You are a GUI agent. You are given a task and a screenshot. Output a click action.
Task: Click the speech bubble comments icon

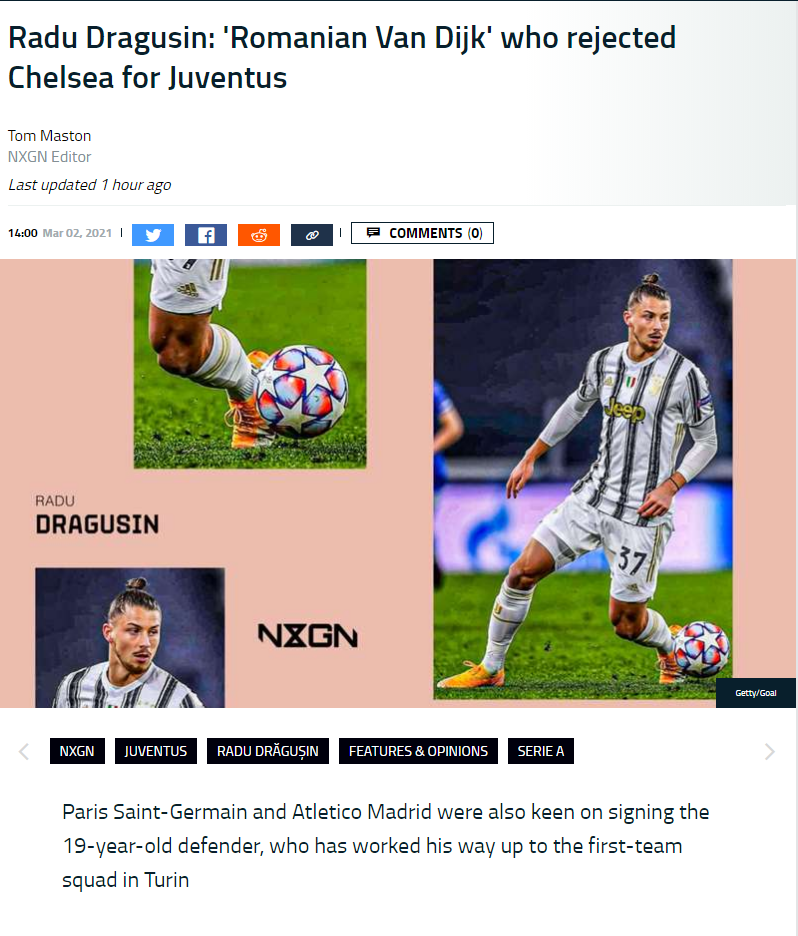[374, 233]
